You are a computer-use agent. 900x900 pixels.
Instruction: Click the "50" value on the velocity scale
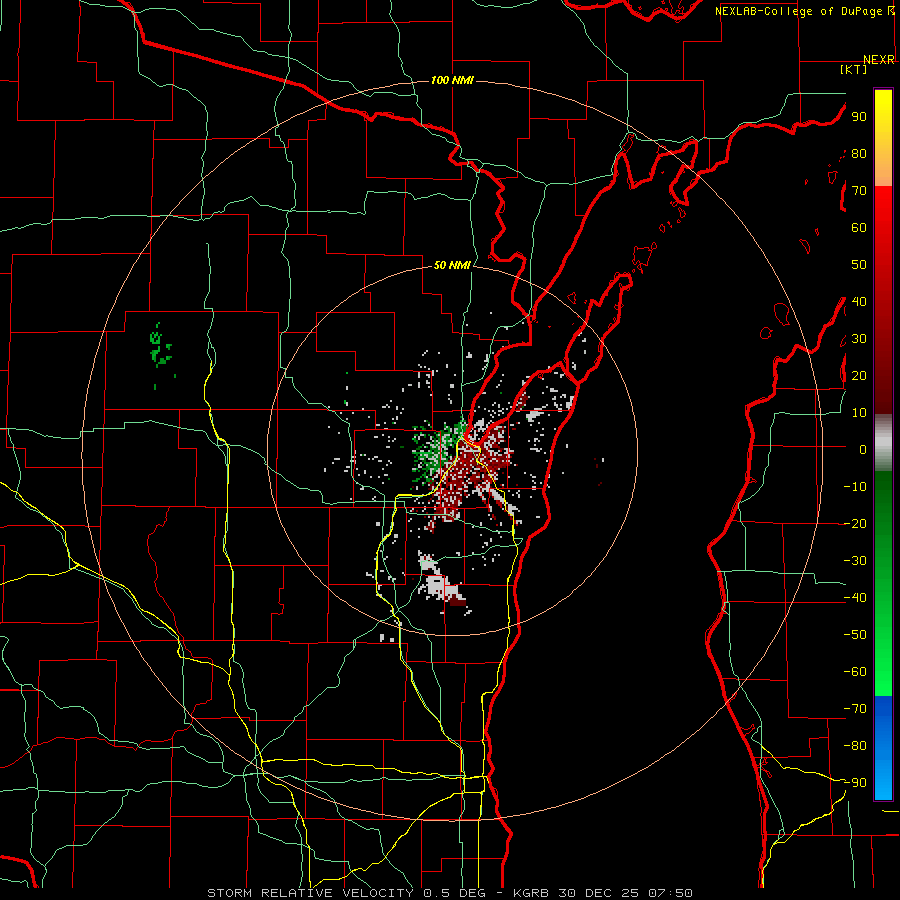click(x=859, y=265)
